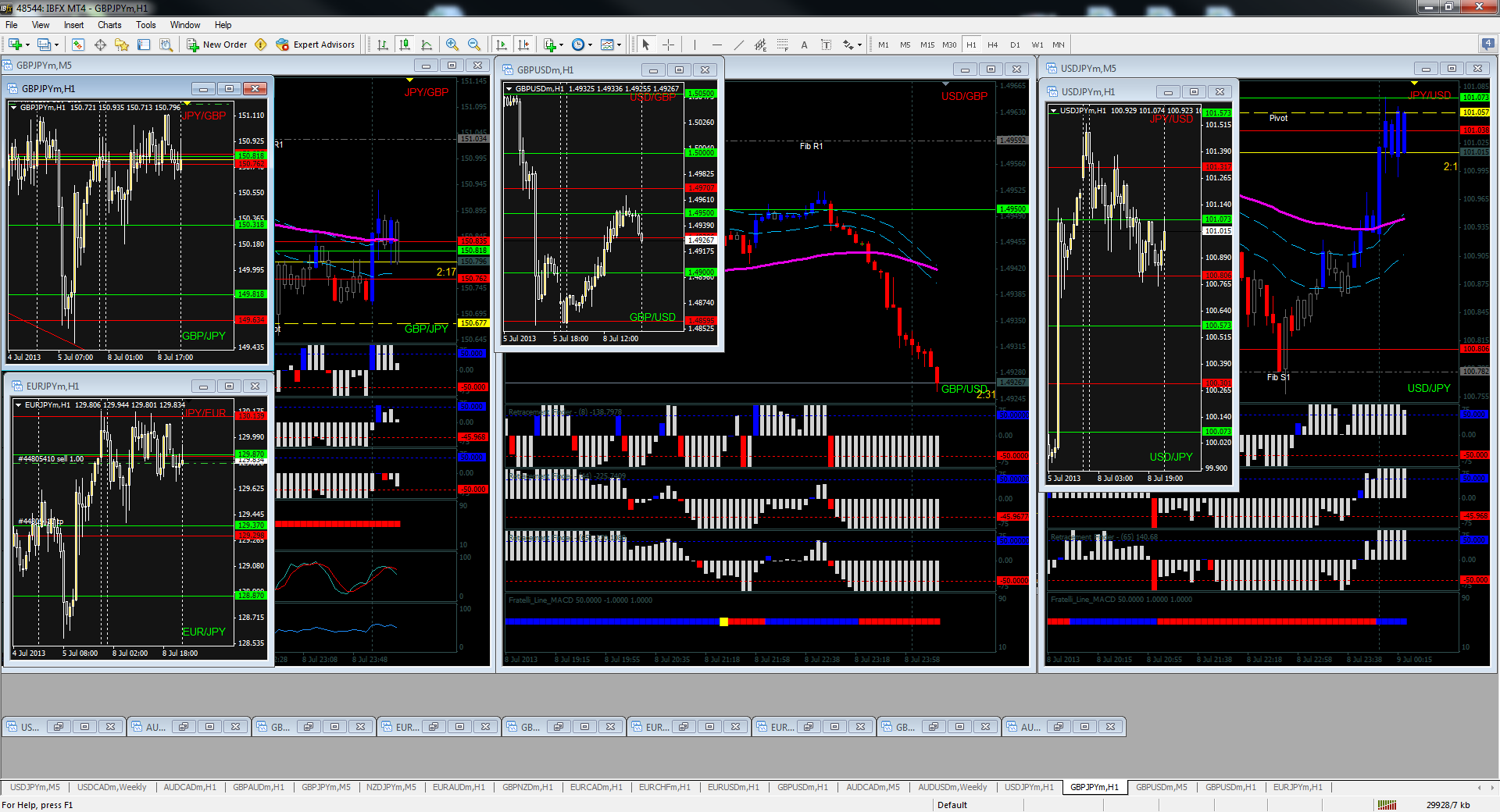This screenshot has width=1500, height=812.
Task: Activate the EURJPYm,H1 chart window title
Action: coord(52,386)
